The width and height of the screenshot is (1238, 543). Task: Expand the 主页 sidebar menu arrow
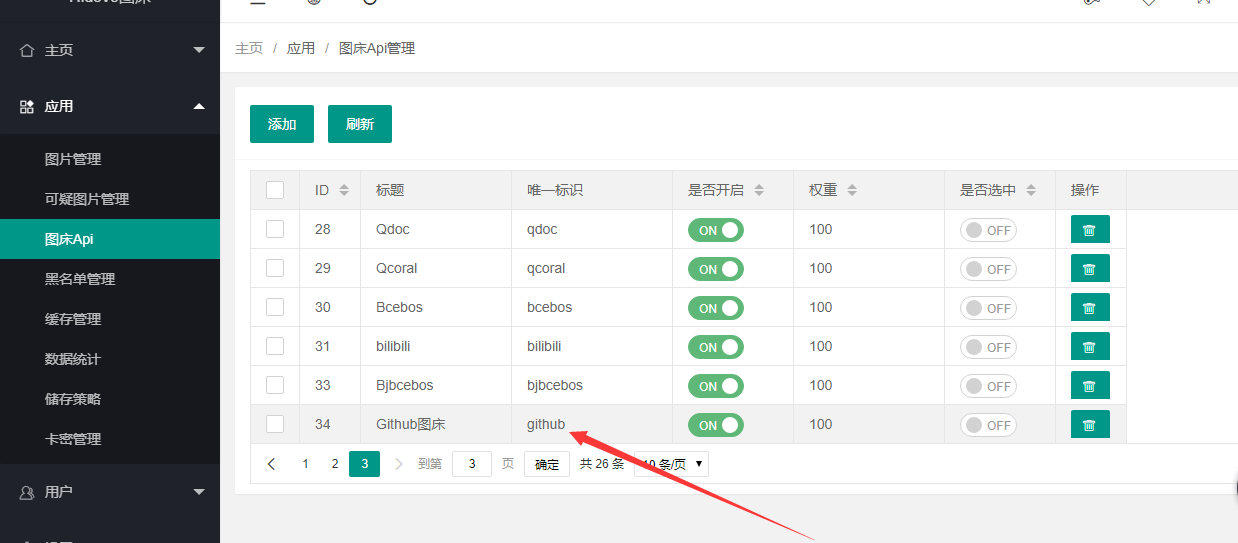(199, 50)
